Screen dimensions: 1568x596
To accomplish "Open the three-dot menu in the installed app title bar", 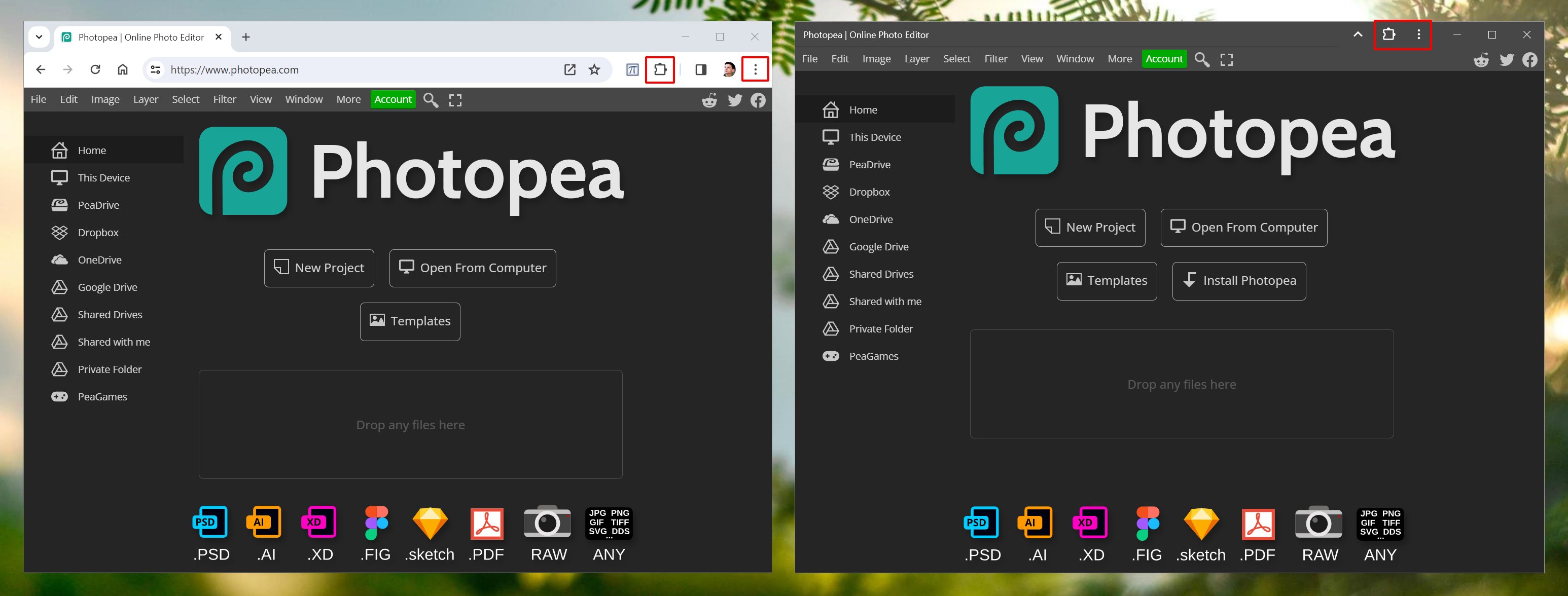I will [1419, 34].
